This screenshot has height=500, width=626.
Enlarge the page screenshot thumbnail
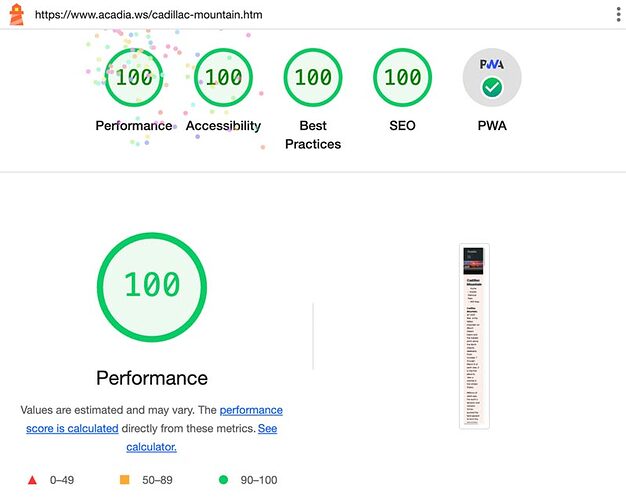474,336
